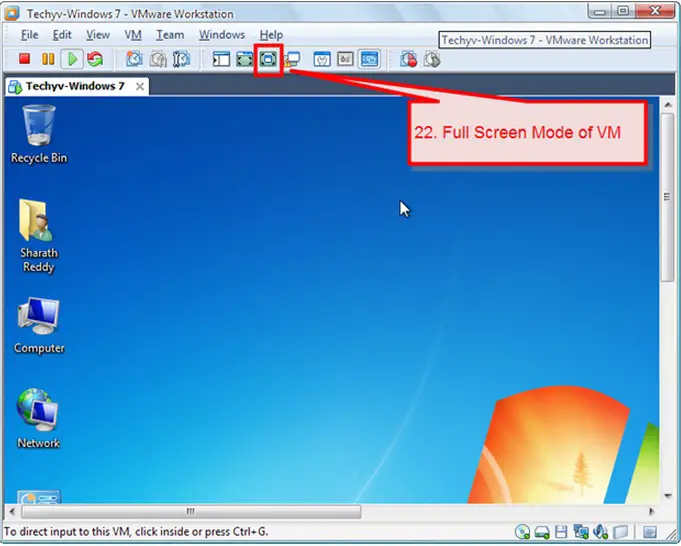Image resolution: width=681 pixels, height=546 pixels.
Task: Open the Edit menu
Action: (x=62, y=35)
